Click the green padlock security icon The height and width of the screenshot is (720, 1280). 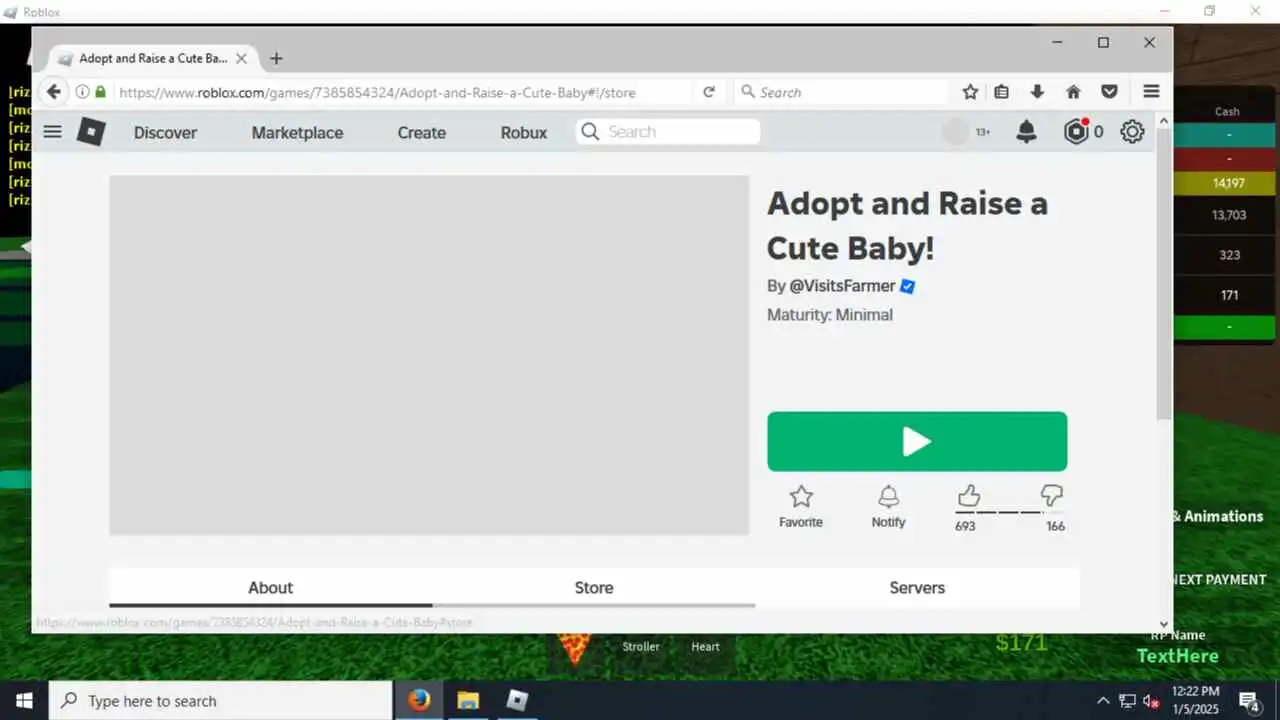100,92
